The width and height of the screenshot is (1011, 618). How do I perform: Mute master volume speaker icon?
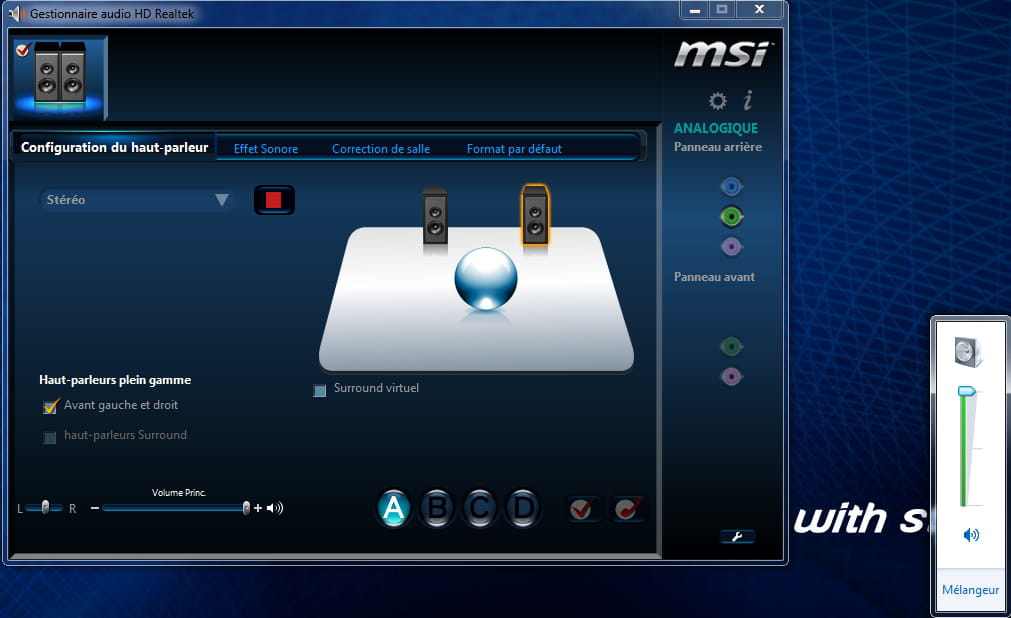tap(275, 508)
